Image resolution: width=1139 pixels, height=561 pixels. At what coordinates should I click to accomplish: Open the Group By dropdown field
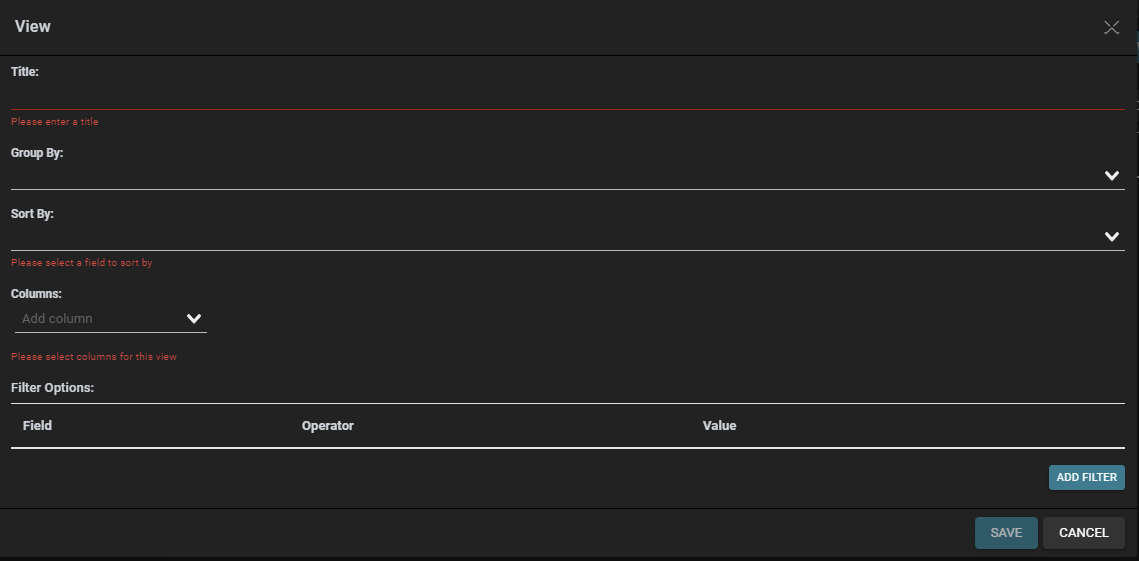567,176
